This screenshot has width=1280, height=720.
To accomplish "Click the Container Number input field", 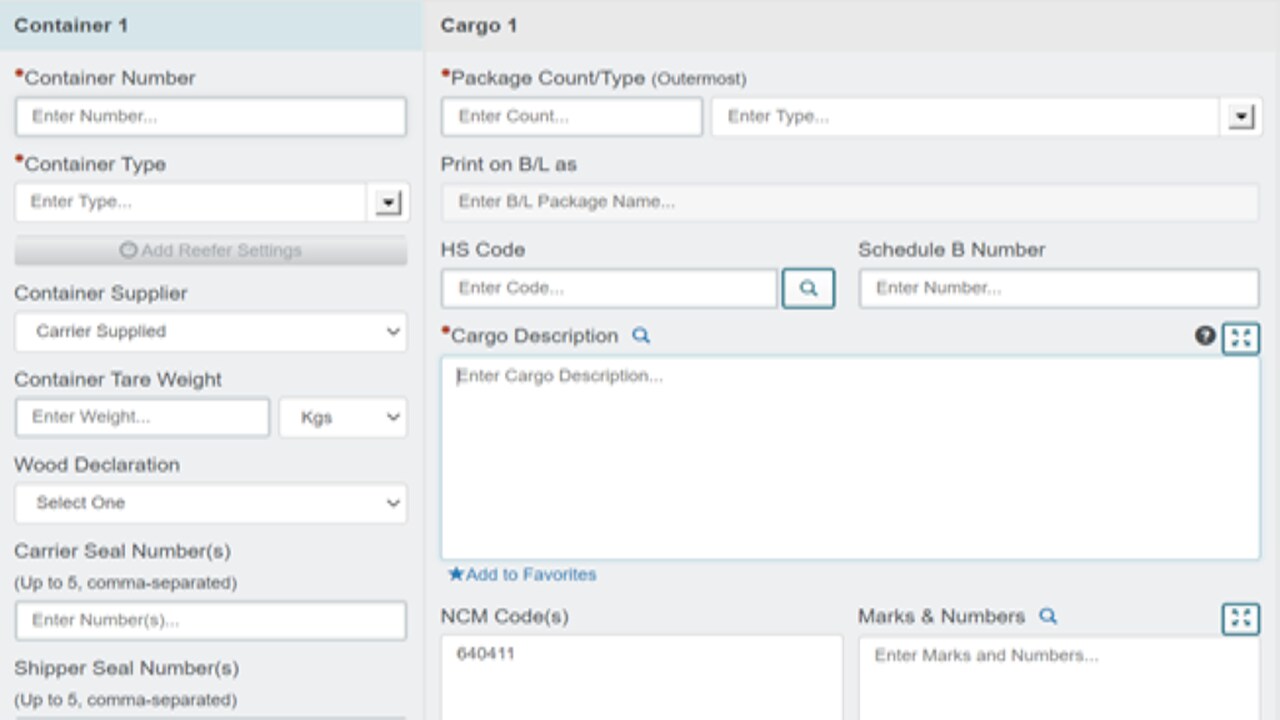I will 210,116.
